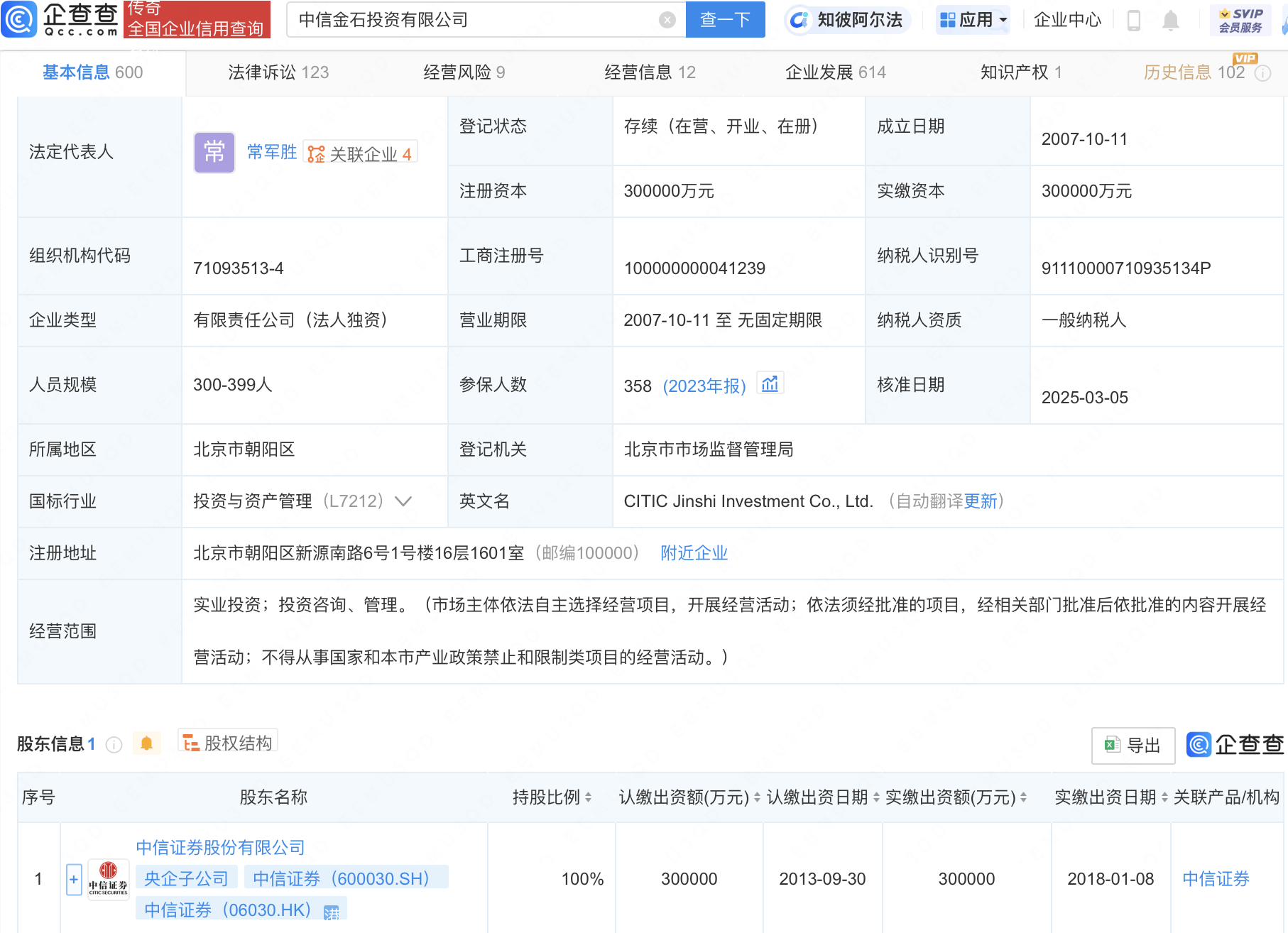Click the 查一下 search button
1288x933 pixels.
725,20
